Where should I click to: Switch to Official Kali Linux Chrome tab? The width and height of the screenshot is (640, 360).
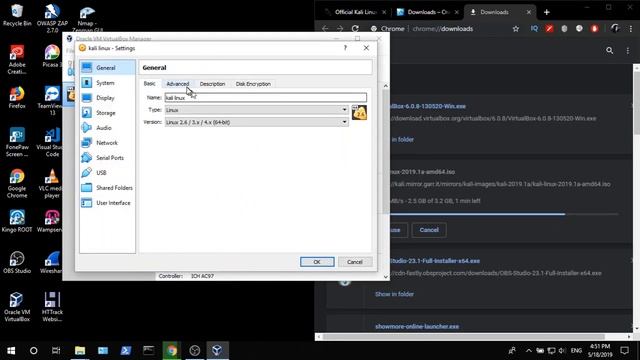pyautogui.click(x=354, y=12)
